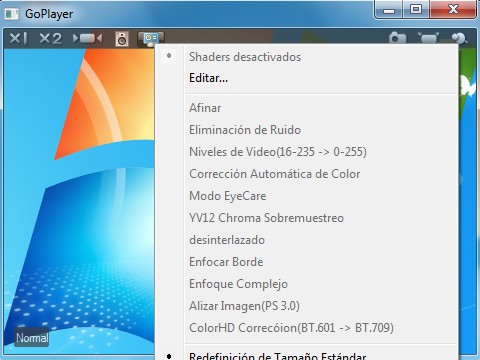Screen dimensions: 480x360
Task: Click the screen capture frame icon
Action: click(429, 38)
